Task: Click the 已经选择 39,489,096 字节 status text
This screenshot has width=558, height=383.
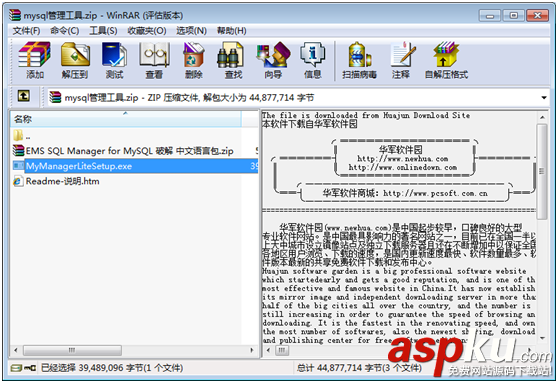Action: coord(112,368)
